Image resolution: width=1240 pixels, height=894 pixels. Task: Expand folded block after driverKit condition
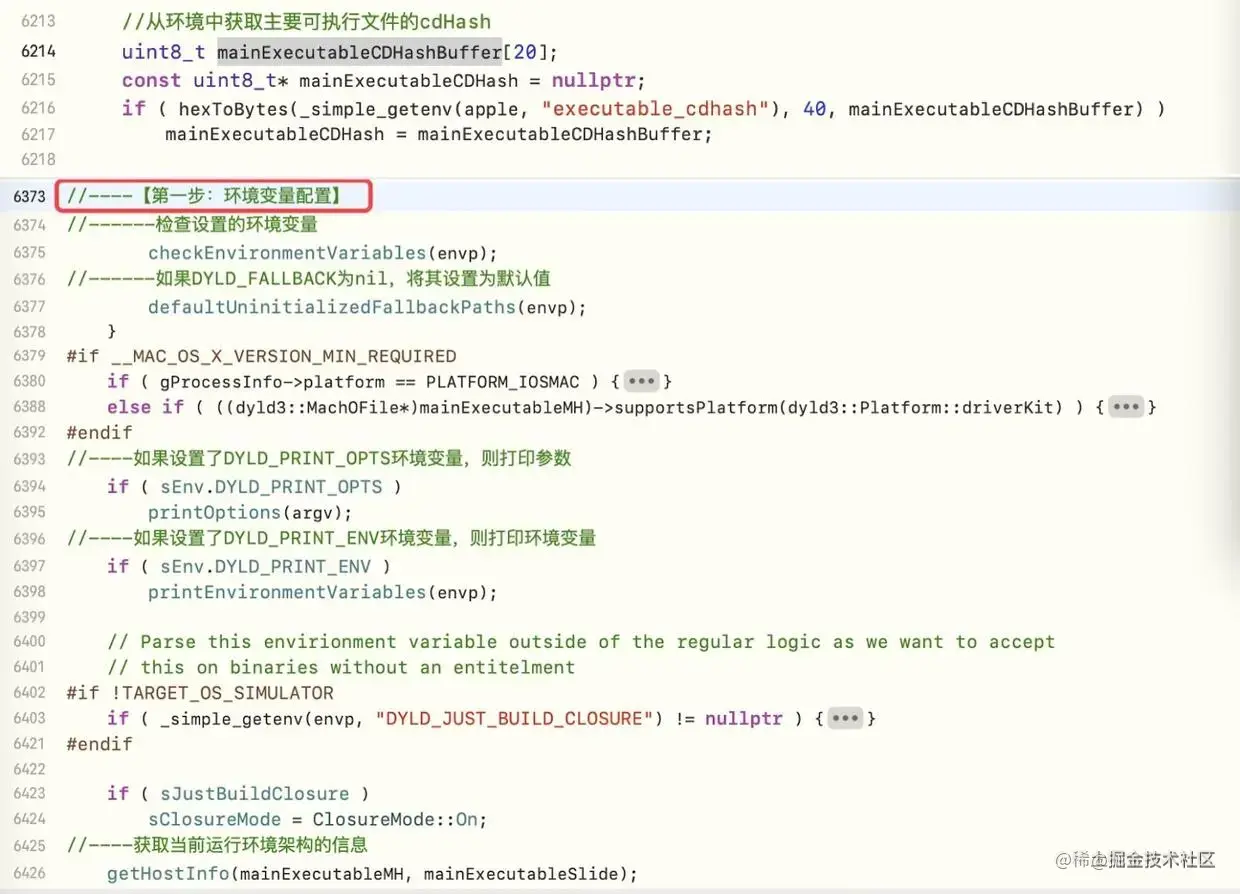(1126, 407)
